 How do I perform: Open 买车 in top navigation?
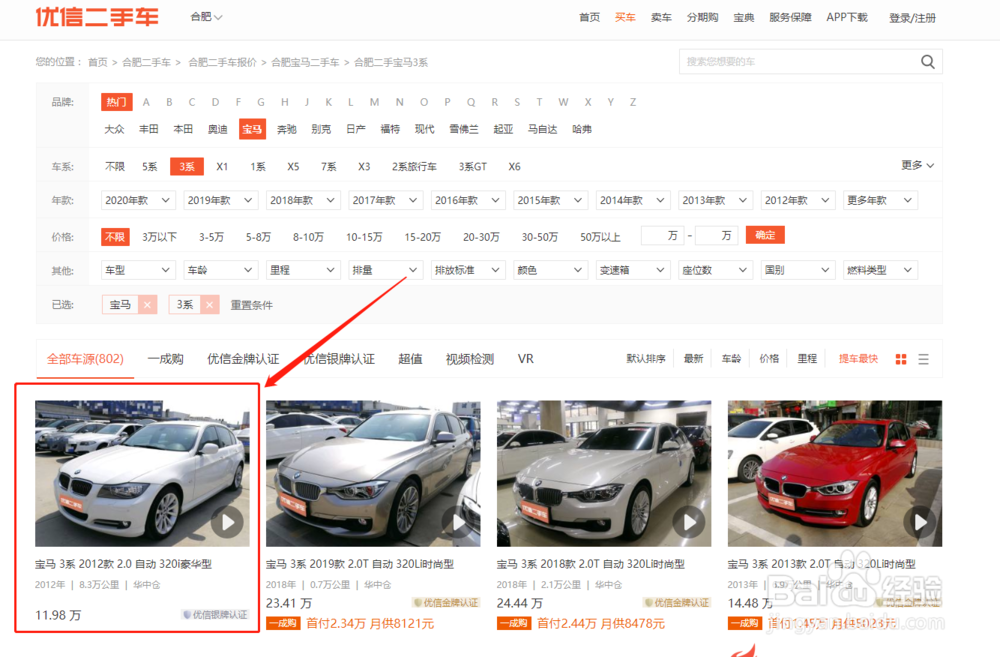tap(625, 18)
